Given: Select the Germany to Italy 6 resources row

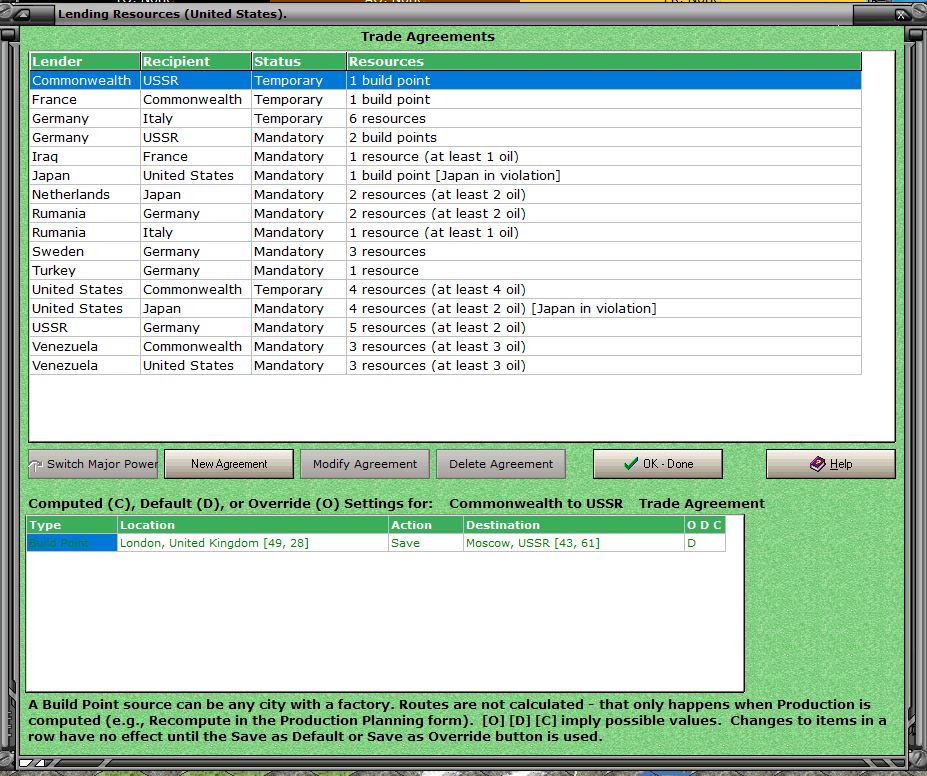Looking at the screenshot, I should [x=446, y=118].
